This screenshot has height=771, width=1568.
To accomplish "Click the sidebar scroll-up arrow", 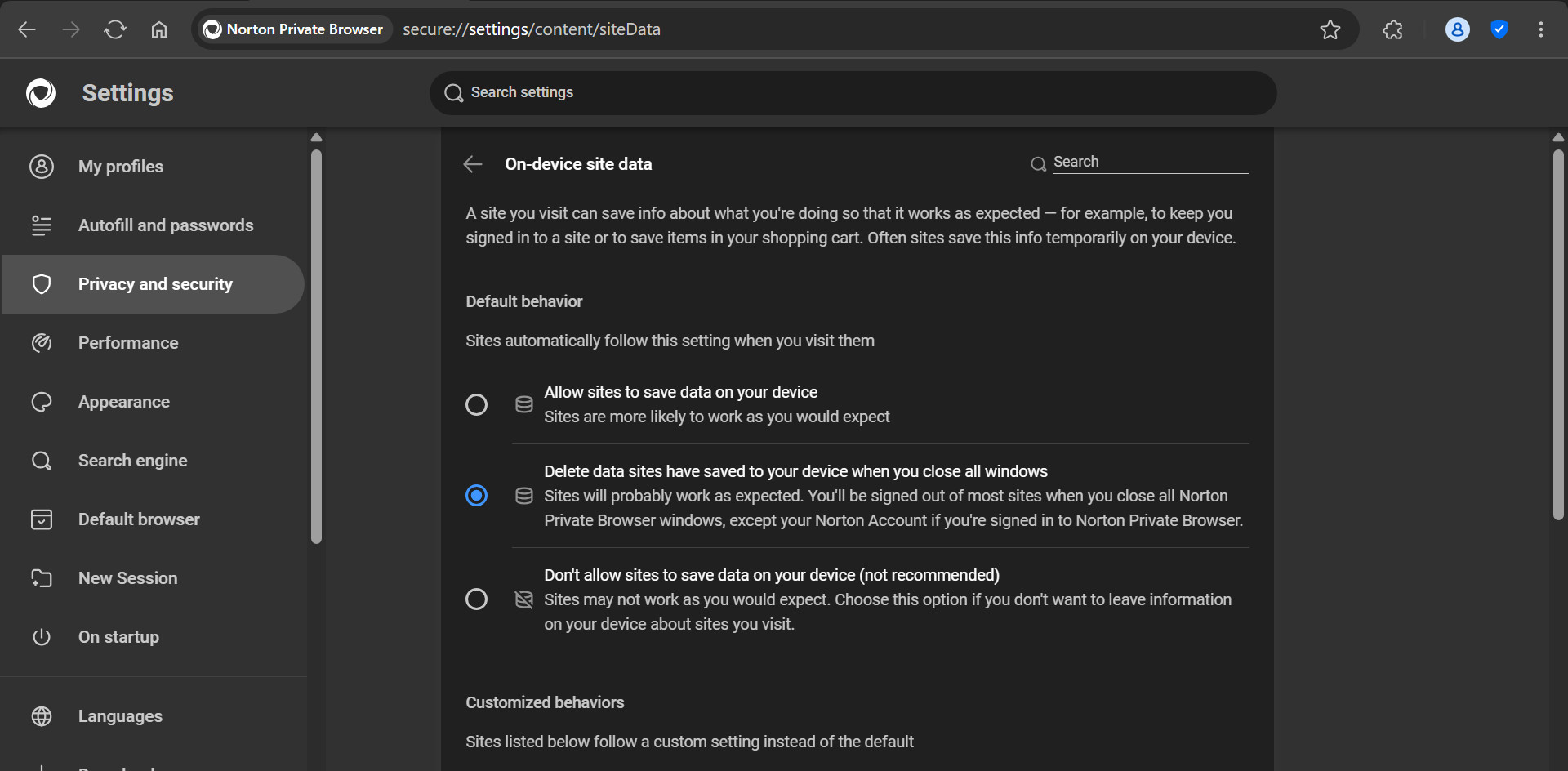I will 317,138.
